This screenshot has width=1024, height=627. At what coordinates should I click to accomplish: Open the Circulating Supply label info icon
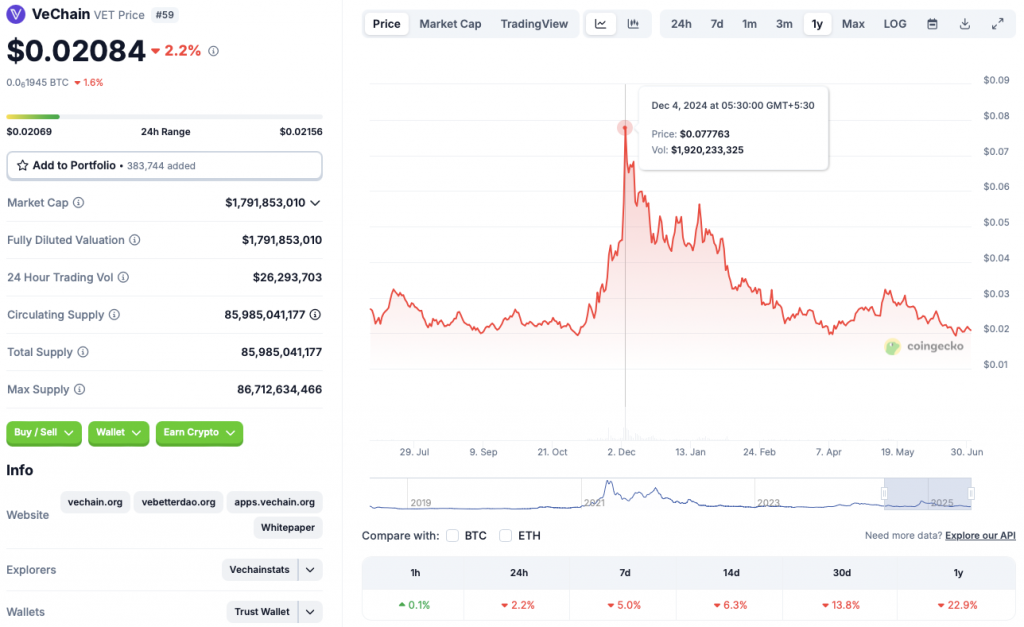coord(114,315)
